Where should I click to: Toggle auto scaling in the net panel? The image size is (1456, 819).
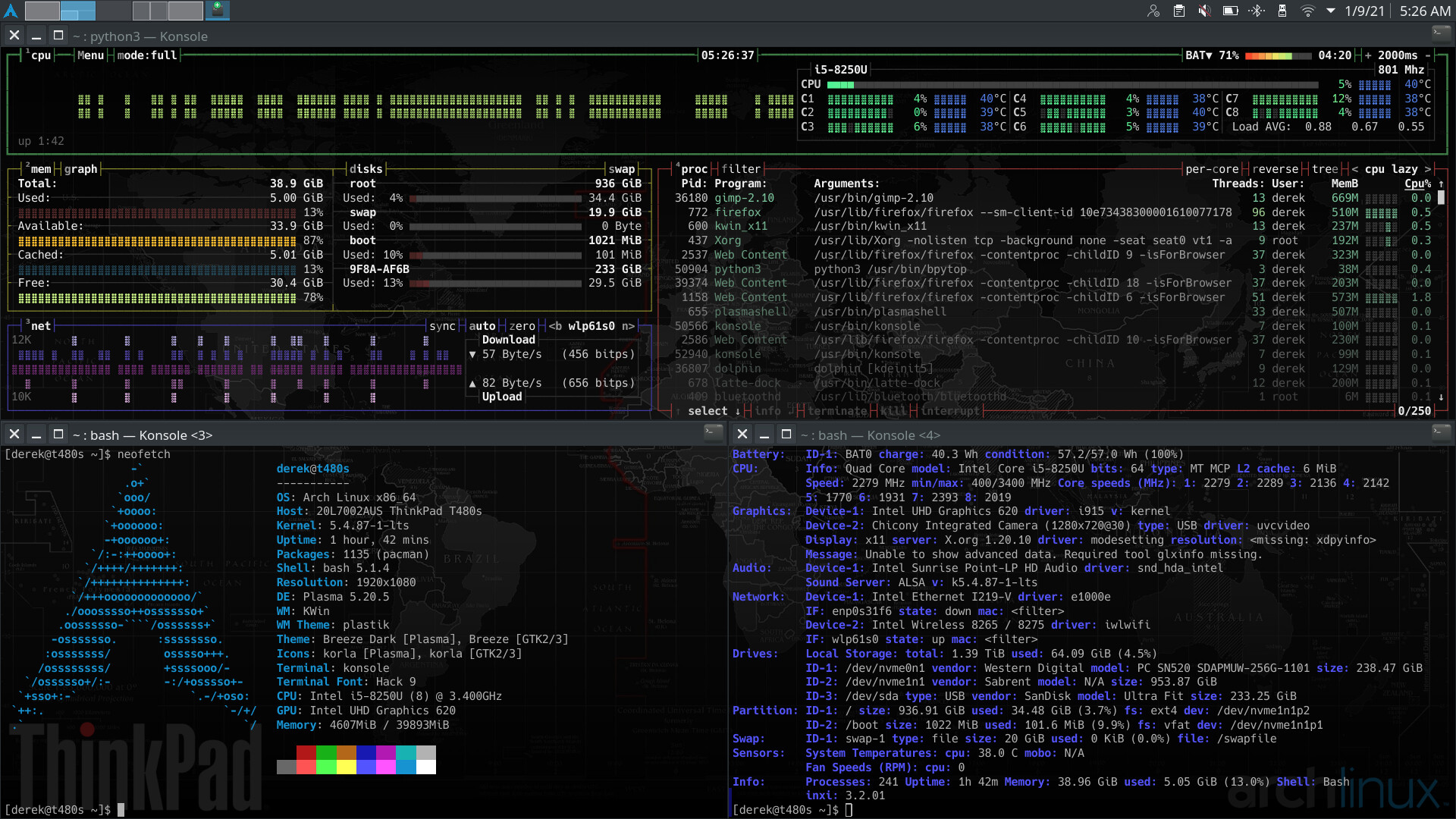point(483,326)
